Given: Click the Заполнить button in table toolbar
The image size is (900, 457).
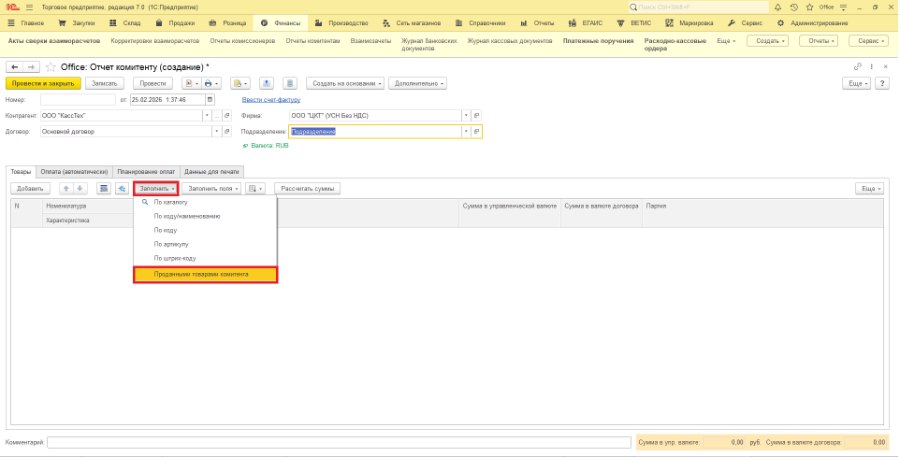Looking at the screenshot, I should click(x=156, y=188).
